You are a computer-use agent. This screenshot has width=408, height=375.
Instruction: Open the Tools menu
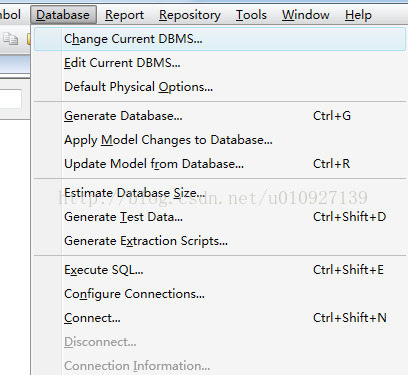pos(251,15)
